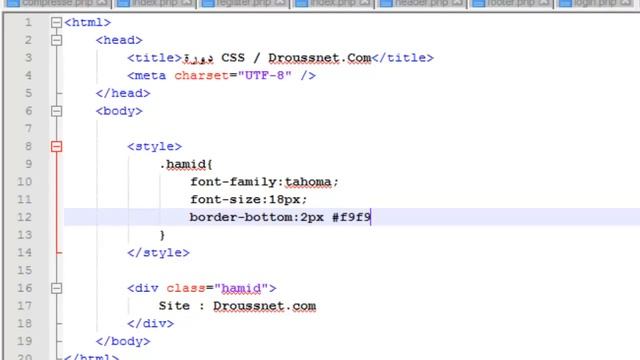
Task: Click the 'class' attribute in the div
Action: pyautogui.click(x=186, y=288)
